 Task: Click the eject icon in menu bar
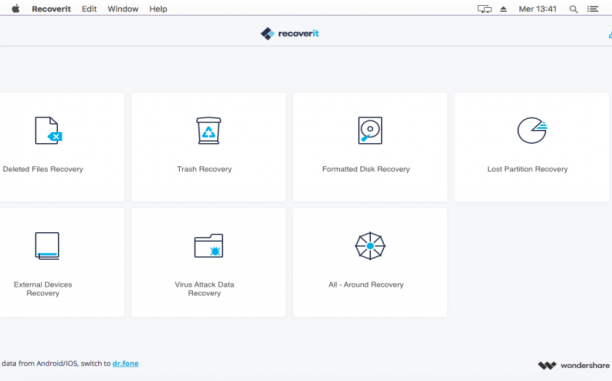503,9
